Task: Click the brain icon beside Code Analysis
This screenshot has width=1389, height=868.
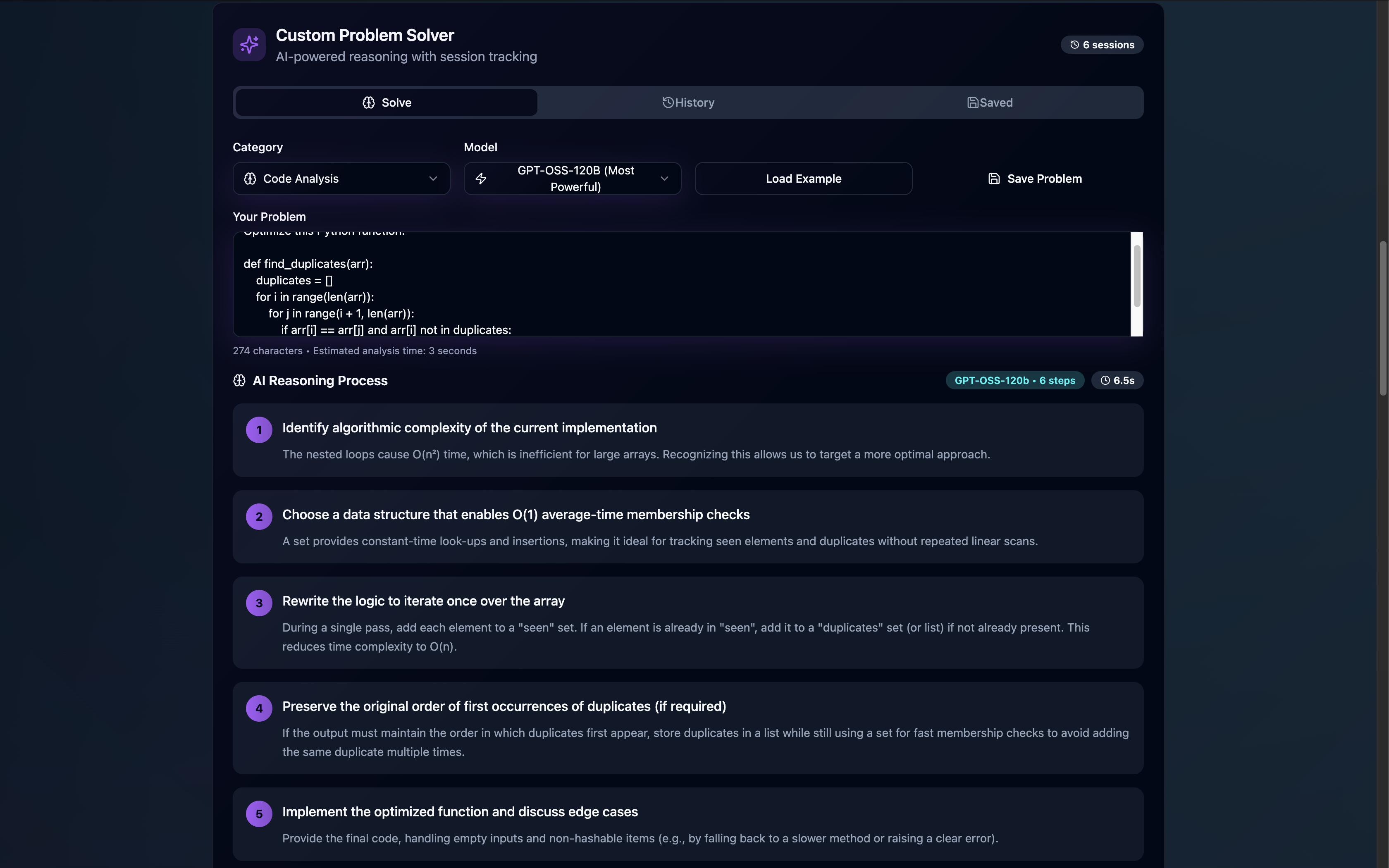Action: (250, 179)
